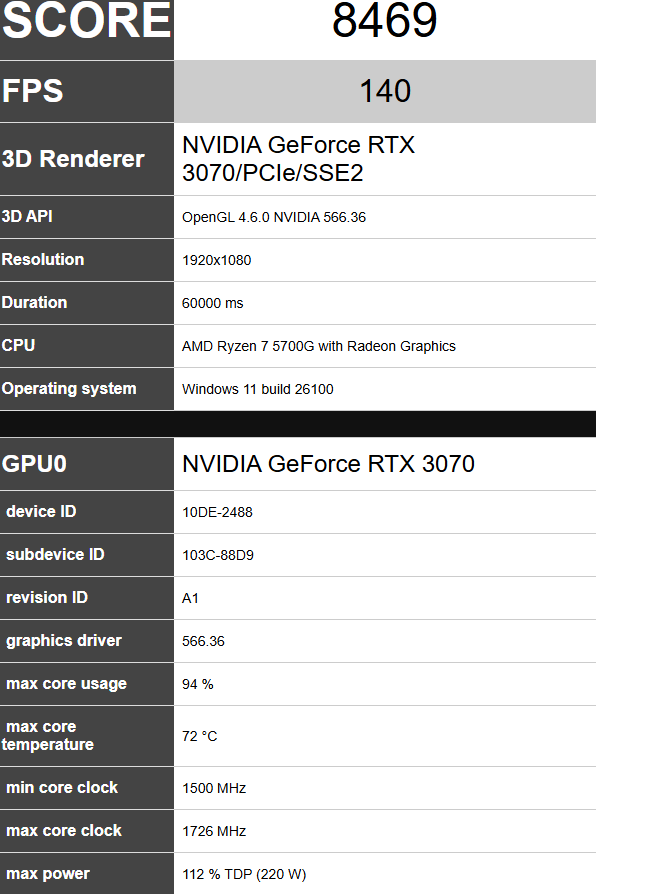Click the GPU0 section header label
661x894 pixels.
point(35,464)
